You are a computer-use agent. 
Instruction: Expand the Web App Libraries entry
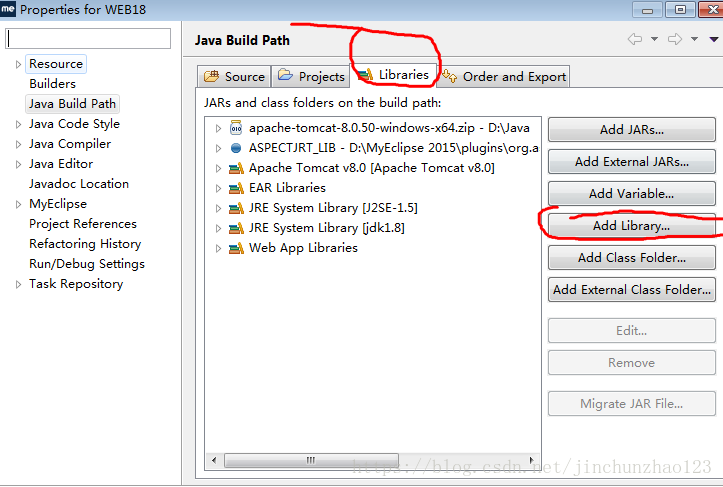pos(218,248)
